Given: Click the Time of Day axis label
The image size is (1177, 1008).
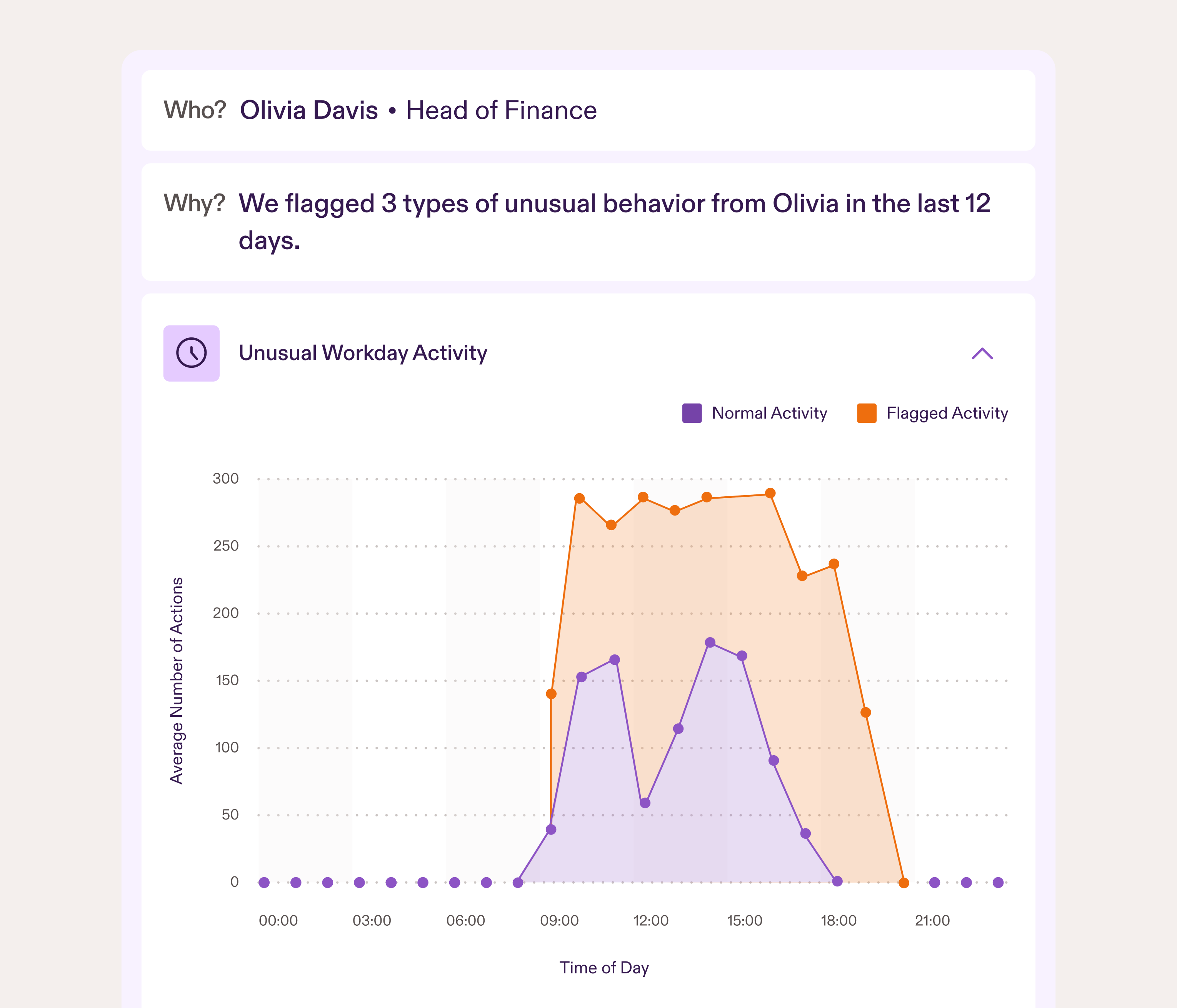Looking at the screenshot, I should click(604, 968).
